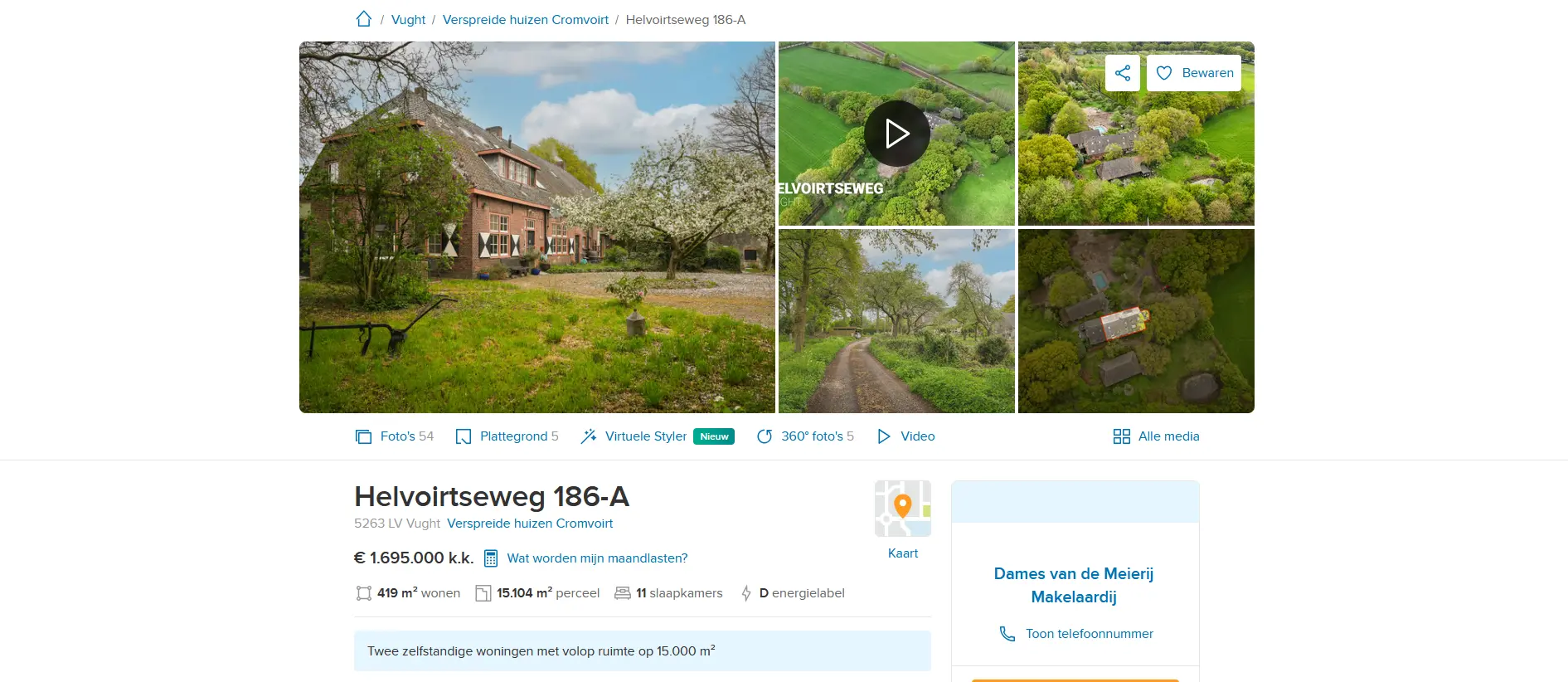
Task: Select the price text € 1.695.000 k.k.
Action: [x=414, y=558]
